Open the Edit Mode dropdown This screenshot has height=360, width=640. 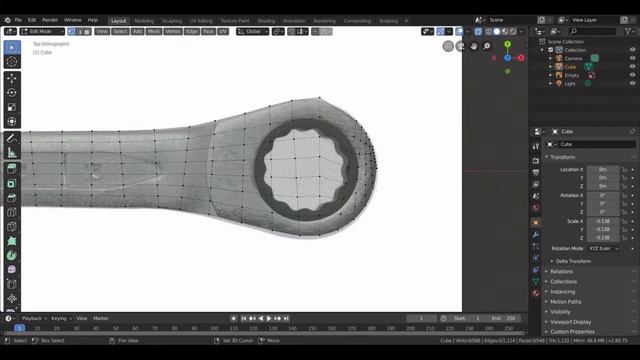(x=42, y=31)
